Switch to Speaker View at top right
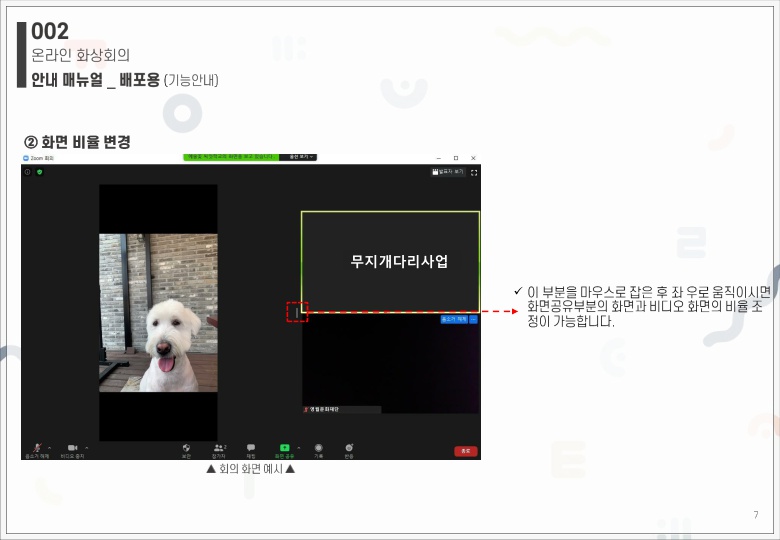 click(x=448, y=172)
